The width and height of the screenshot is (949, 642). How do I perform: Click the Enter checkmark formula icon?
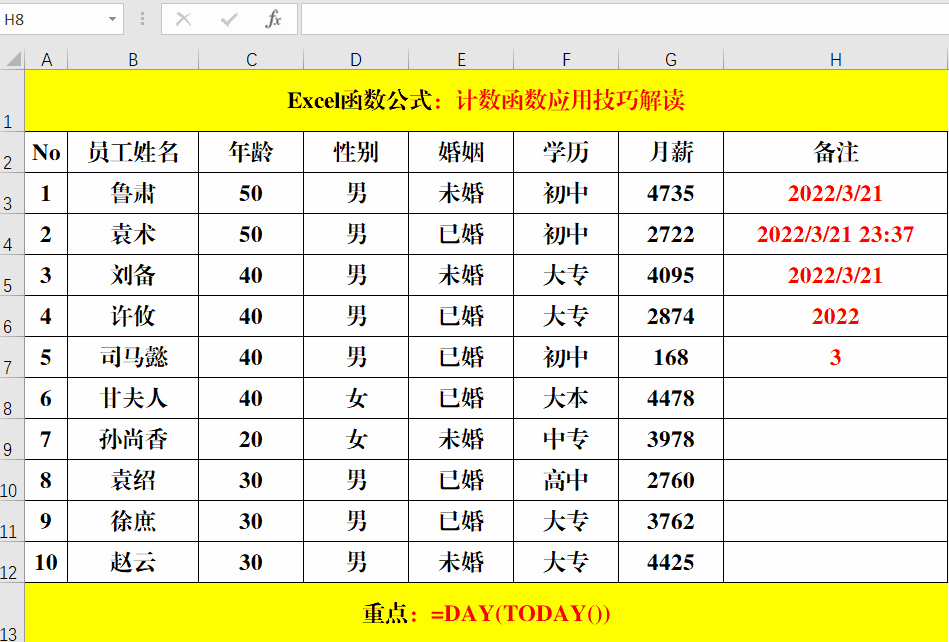pyautogui.click(x=229, y=20)
